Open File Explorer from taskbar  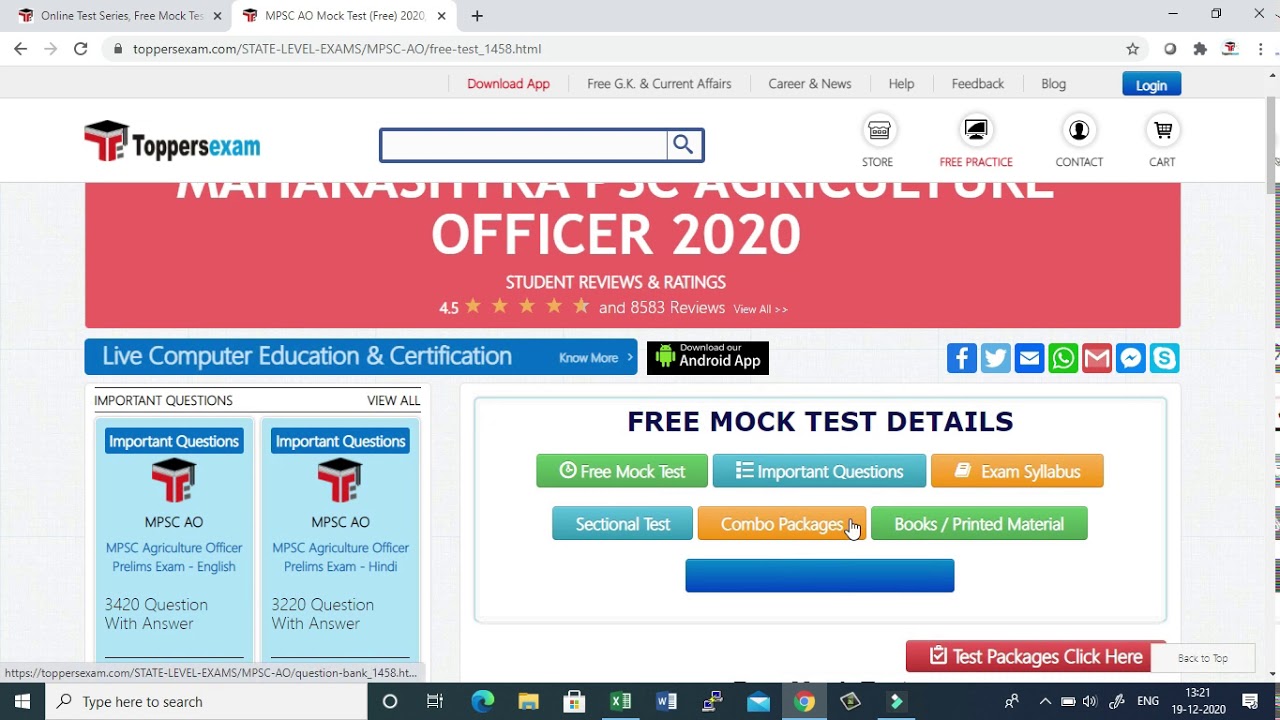tap(528, 701)
